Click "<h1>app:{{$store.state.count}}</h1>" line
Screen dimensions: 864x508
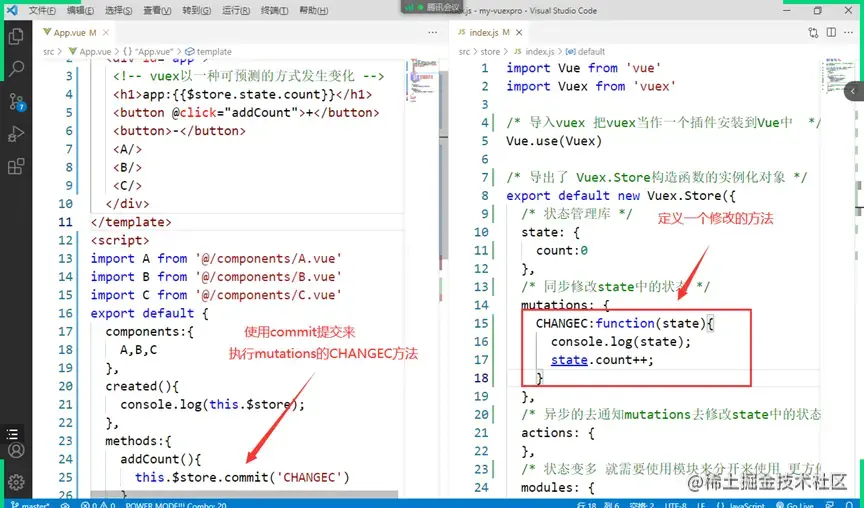point(242,94)
